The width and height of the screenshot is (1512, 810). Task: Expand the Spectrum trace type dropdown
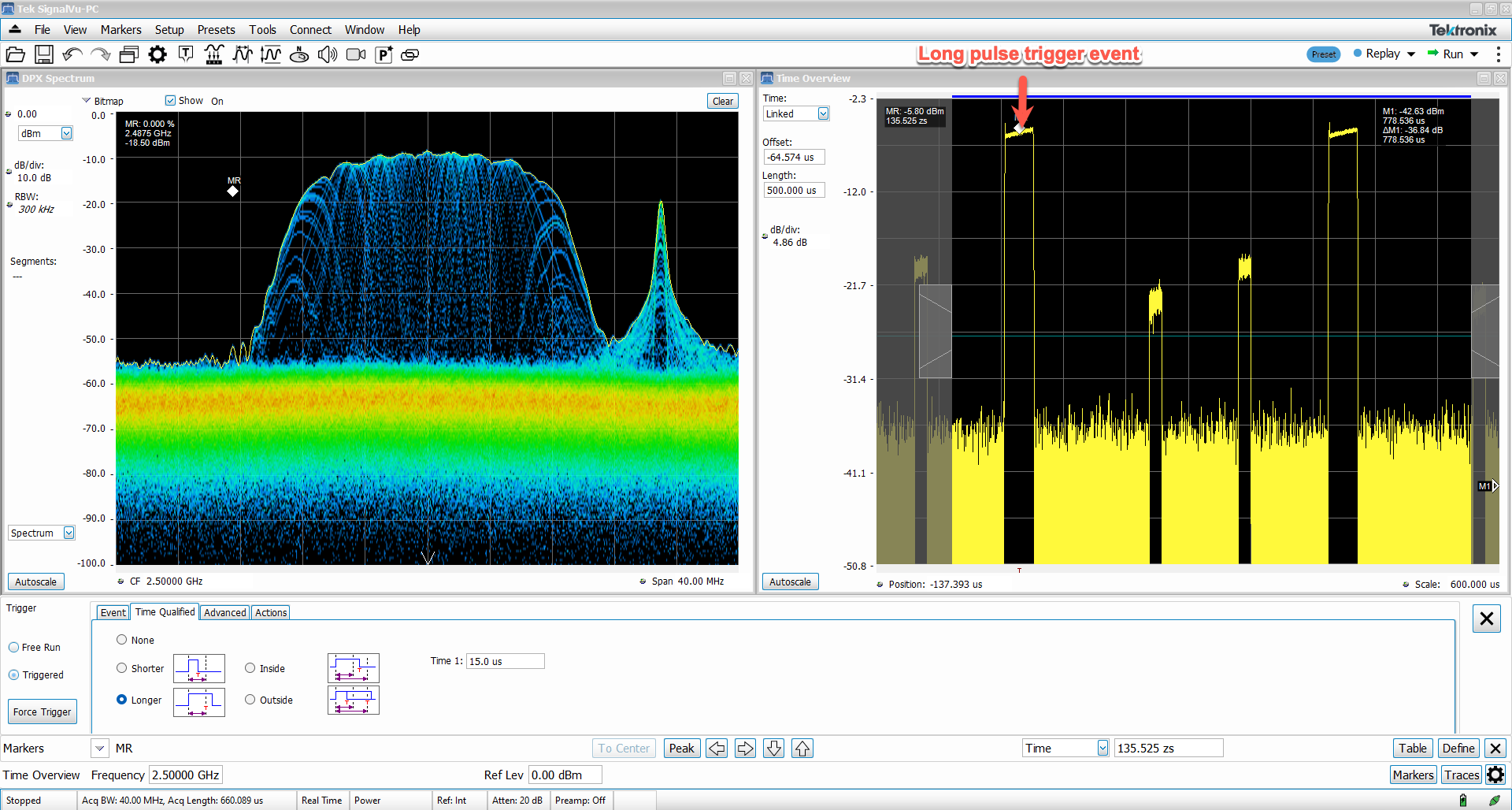pos(69,533)
